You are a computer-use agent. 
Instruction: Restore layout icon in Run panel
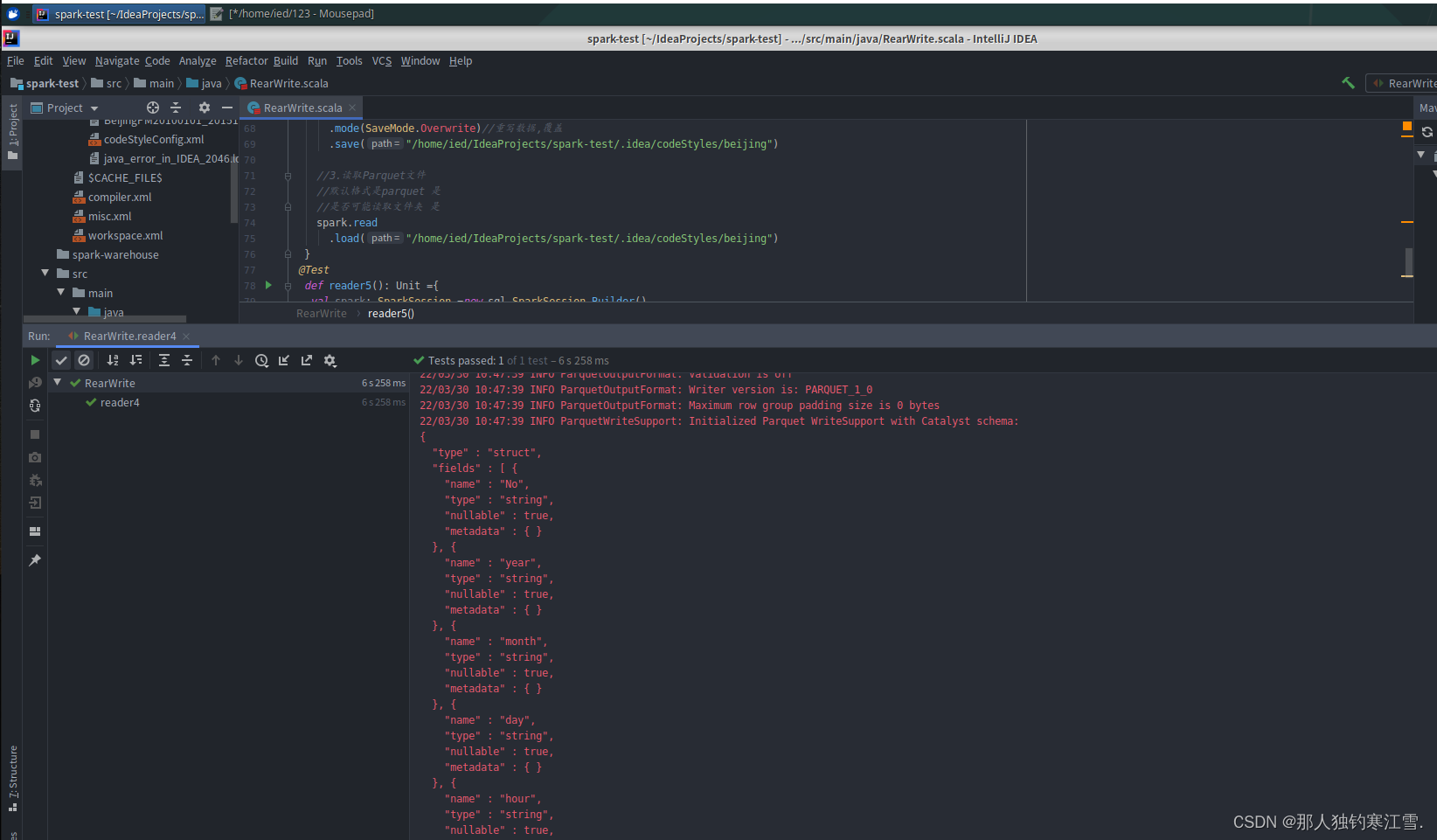[x=35, y=531]
